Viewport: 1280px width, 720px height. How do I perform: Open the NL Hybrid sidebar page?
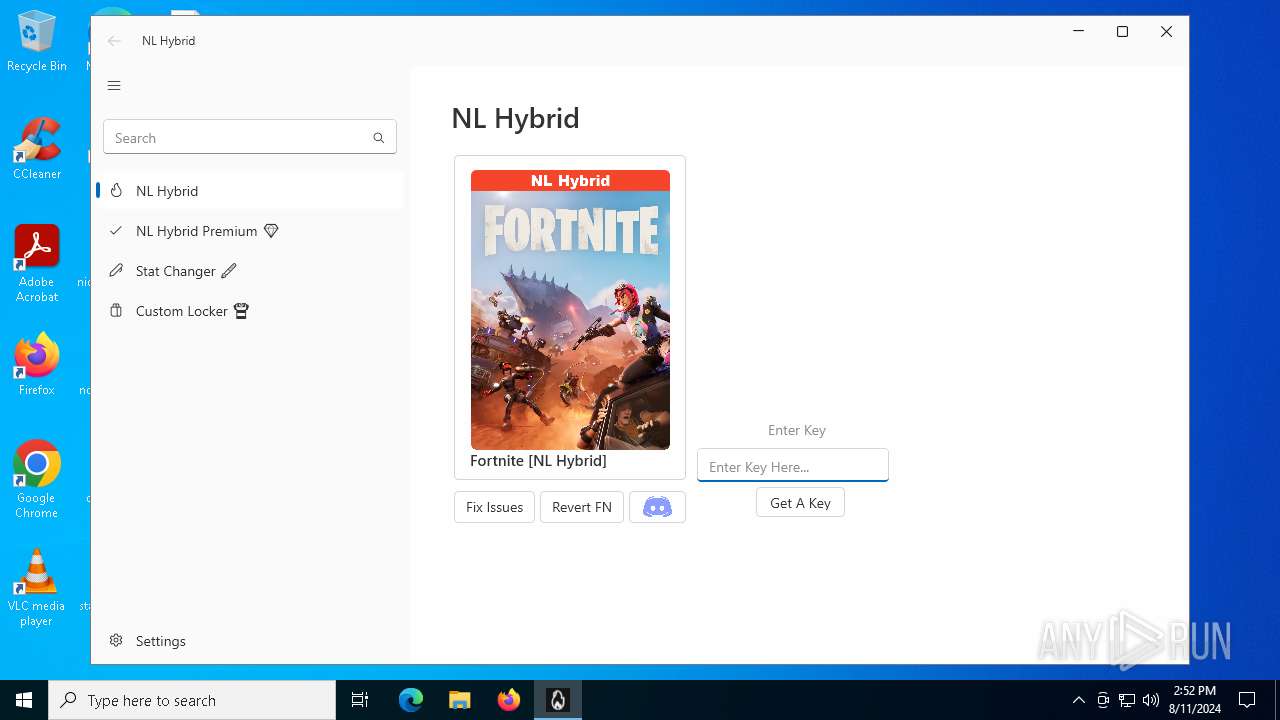(x=250, y=190)
